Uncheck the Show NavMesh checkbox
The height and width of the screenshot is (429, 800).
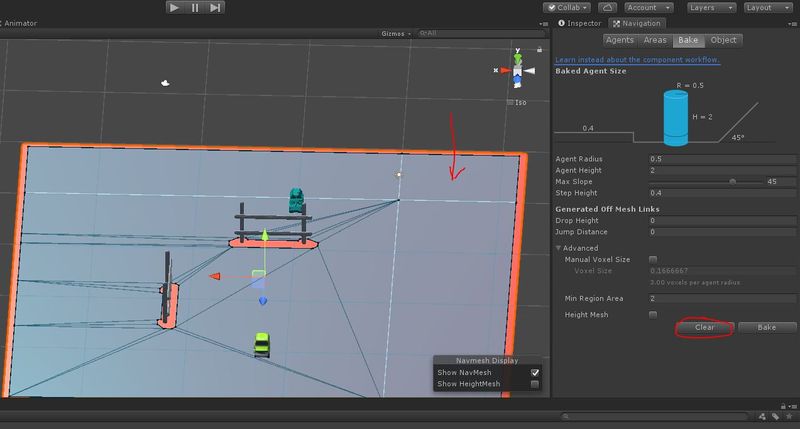(535, 372)
